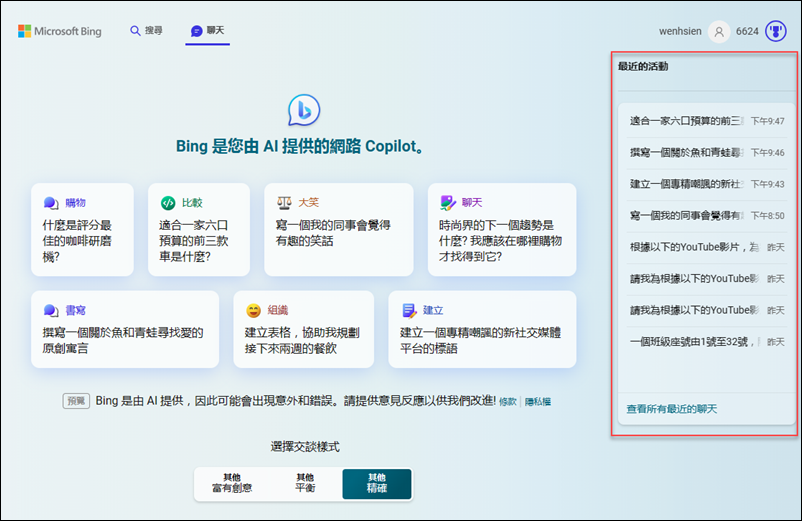
Task: Open recent chat 寫一個我的同事會覺得有
Action: tap(707, 216)
